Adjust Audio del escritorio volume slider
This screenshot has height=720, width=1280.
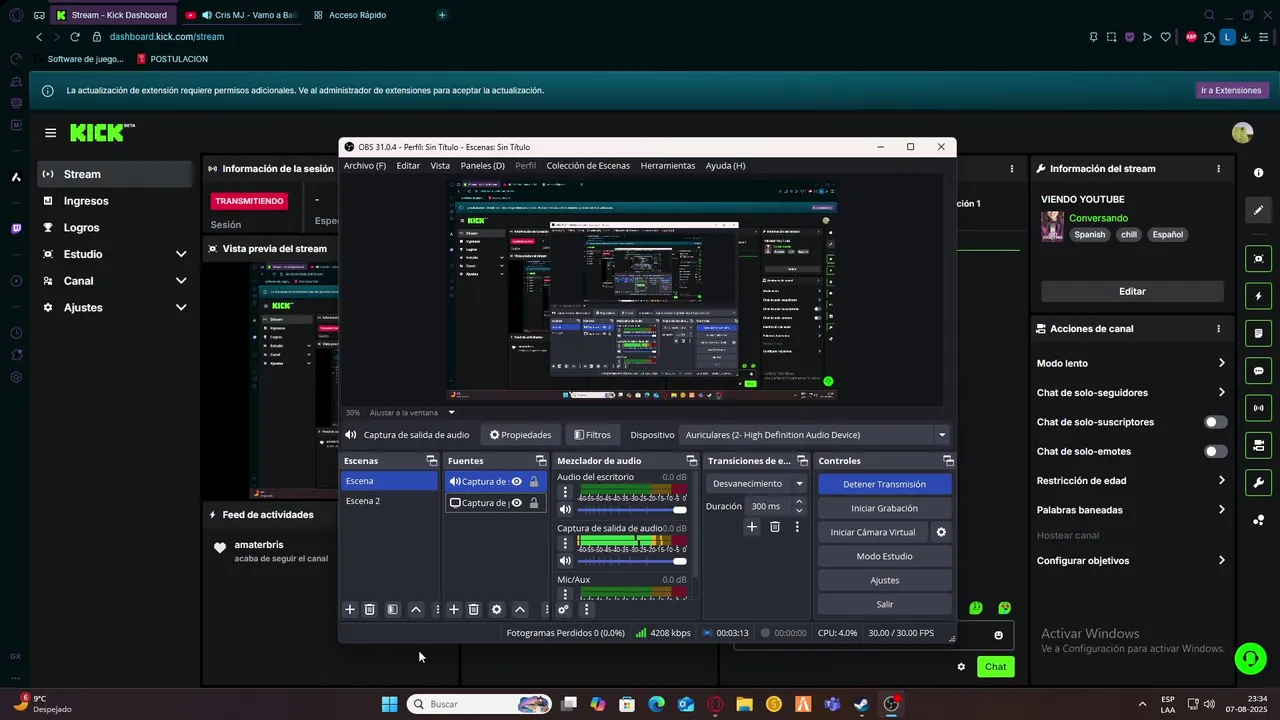coord(632,510)
